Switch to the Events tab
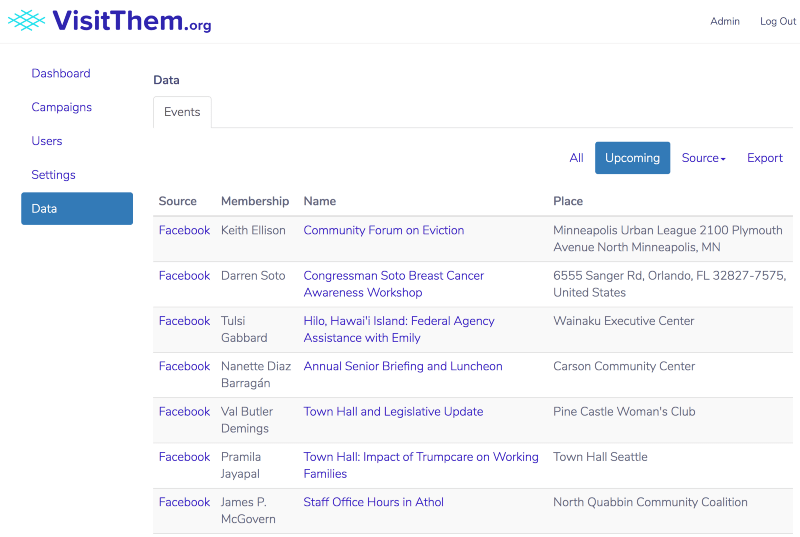 [182, 112]
